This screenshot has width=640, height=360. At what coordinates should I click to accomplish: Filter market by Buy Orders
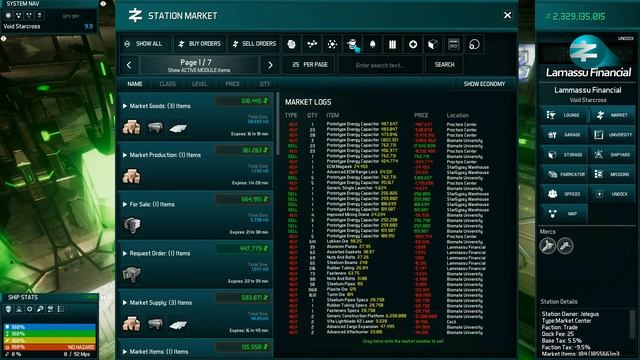(x=200, y=44)
